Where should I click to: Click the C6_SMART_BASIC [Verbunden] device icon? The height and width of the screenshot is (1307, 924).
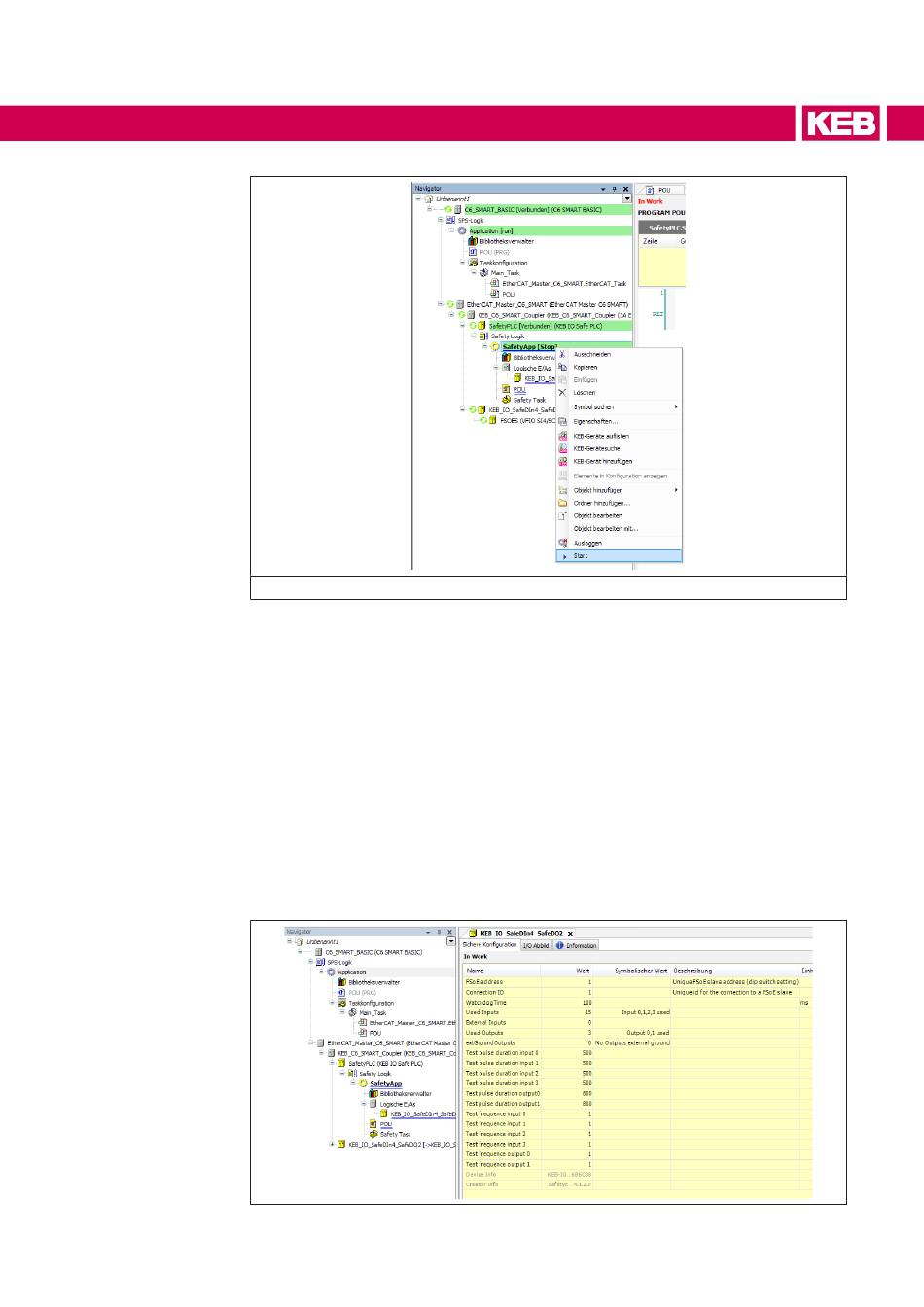[459, 209]
